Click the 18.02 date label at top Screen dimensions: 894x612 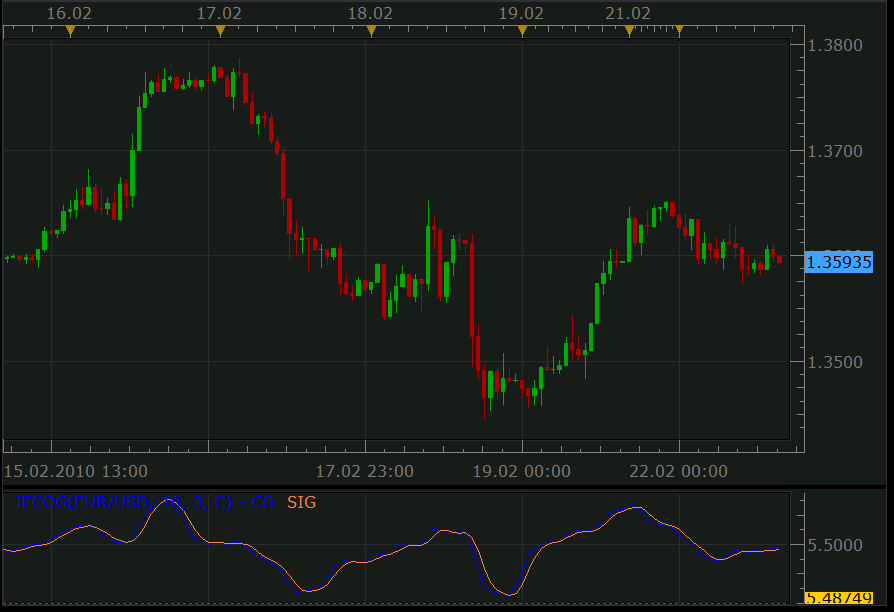[371, 13]
